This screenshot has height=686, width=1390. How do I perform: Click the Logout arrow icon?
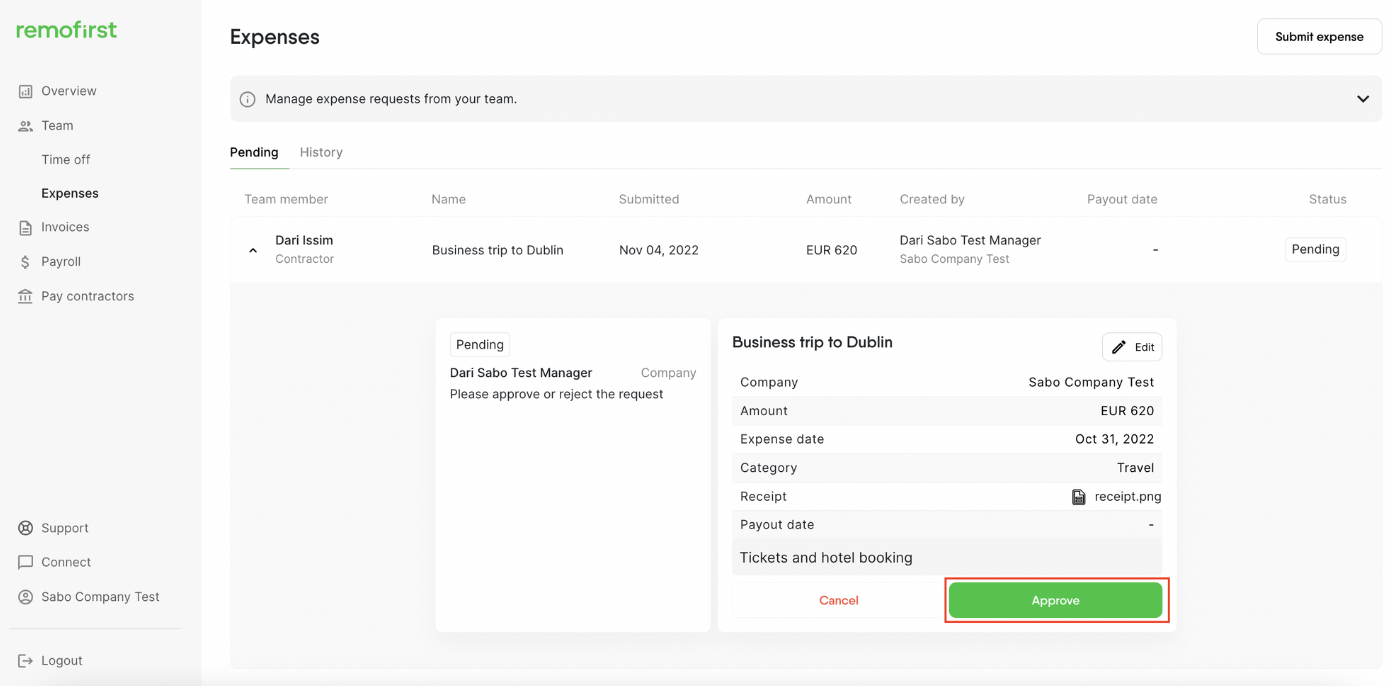[26, 661]
